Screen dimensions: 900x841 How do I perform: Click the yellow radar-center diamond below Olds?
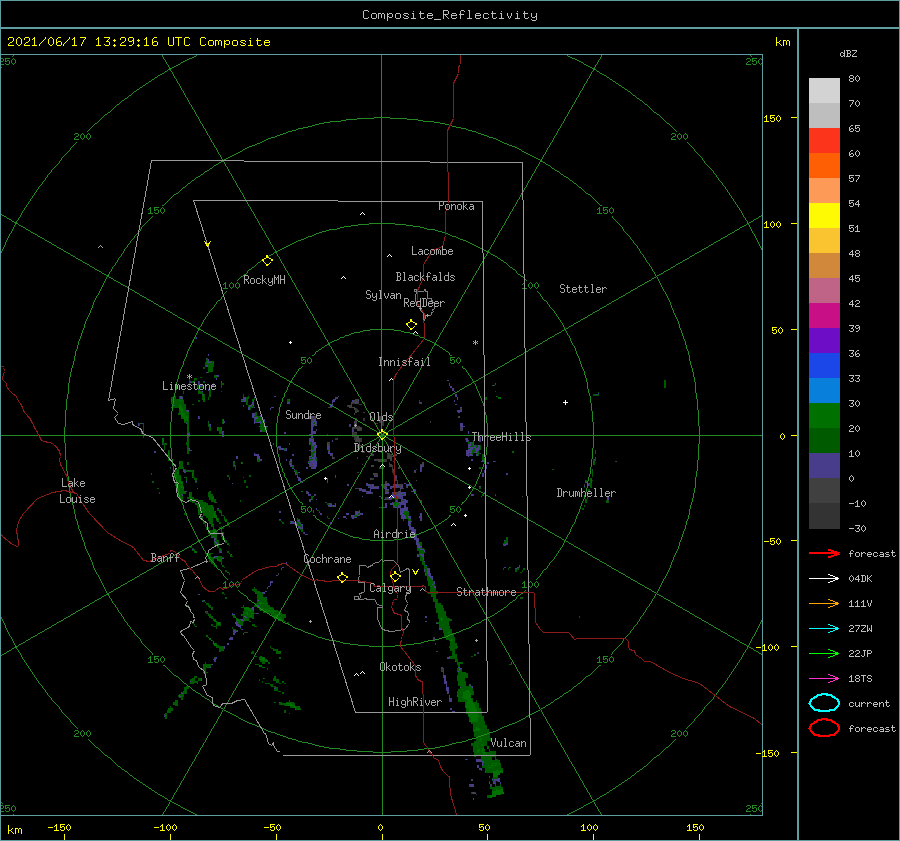382,435
